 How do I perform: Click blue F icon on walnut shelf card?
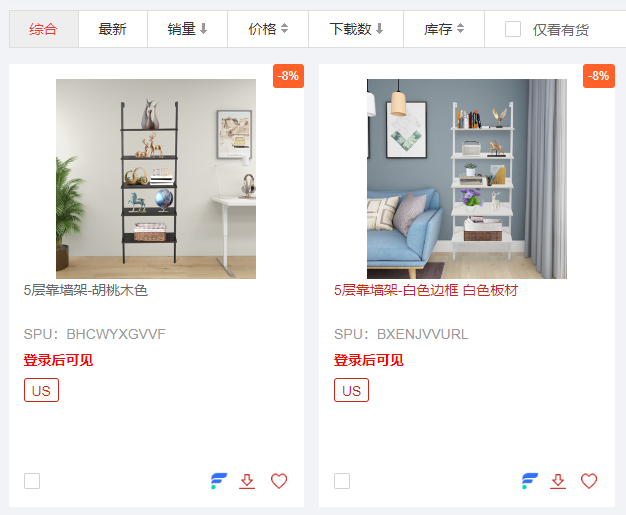click(x=219, y=481)
